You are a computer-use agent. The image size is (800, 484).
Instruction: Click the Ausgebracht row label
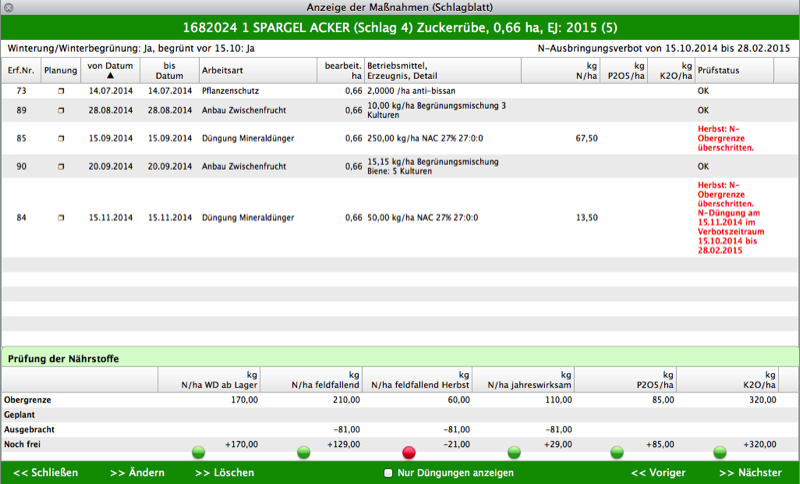click(x=29, y=430)
